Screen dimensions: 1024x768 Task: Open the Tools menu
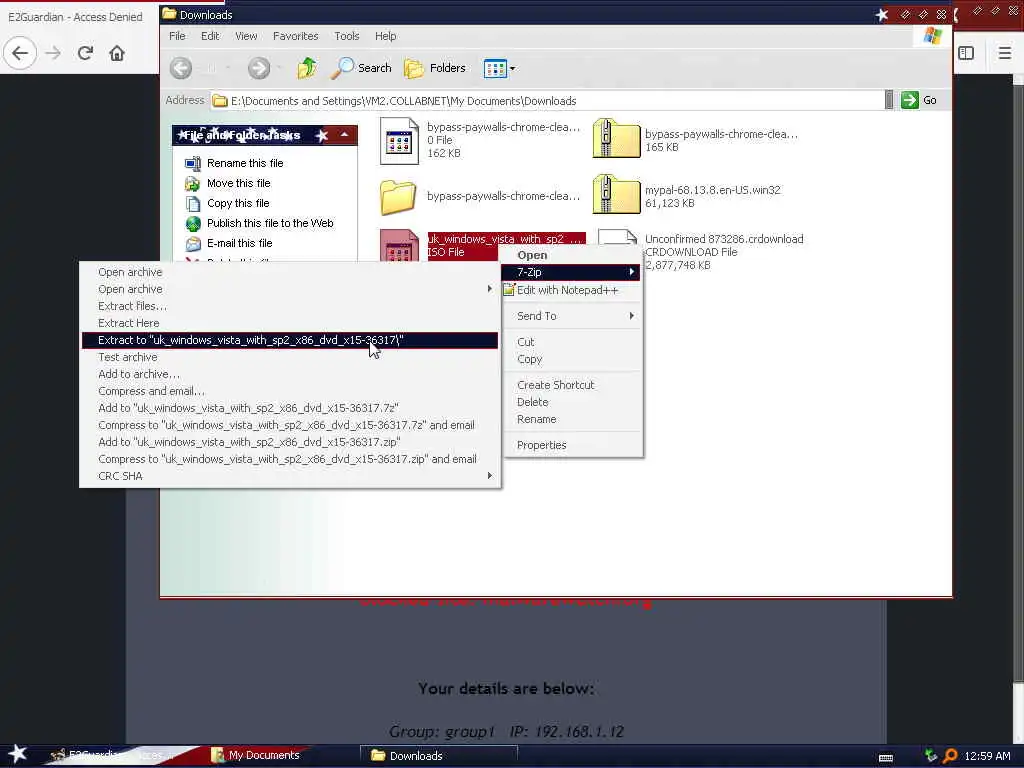(x=347, y=36)
